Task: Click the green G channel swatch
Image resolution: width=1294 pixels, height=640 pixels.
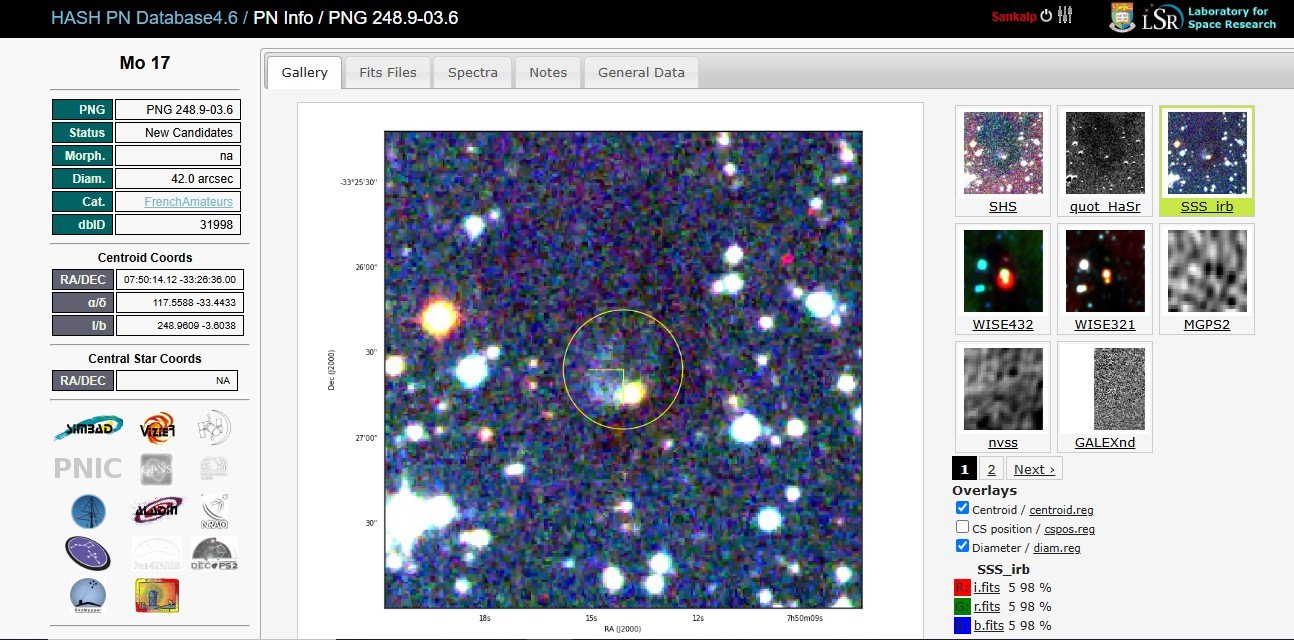Action: pos(961,606)
